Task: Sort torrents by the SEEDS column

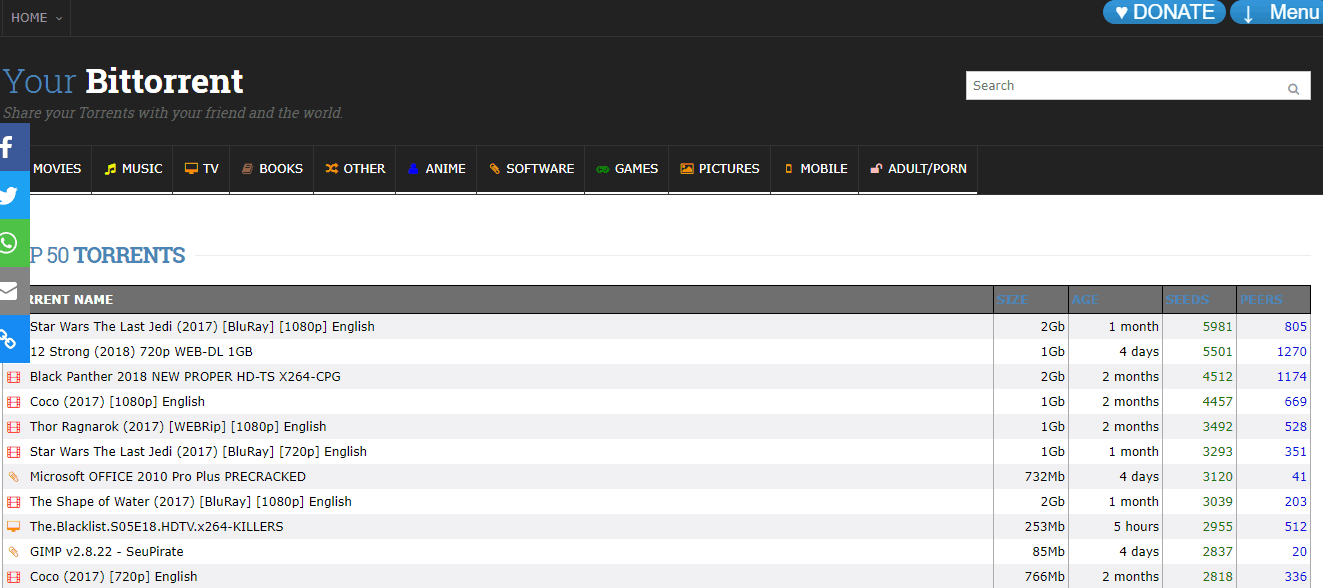Action: 1187,300
